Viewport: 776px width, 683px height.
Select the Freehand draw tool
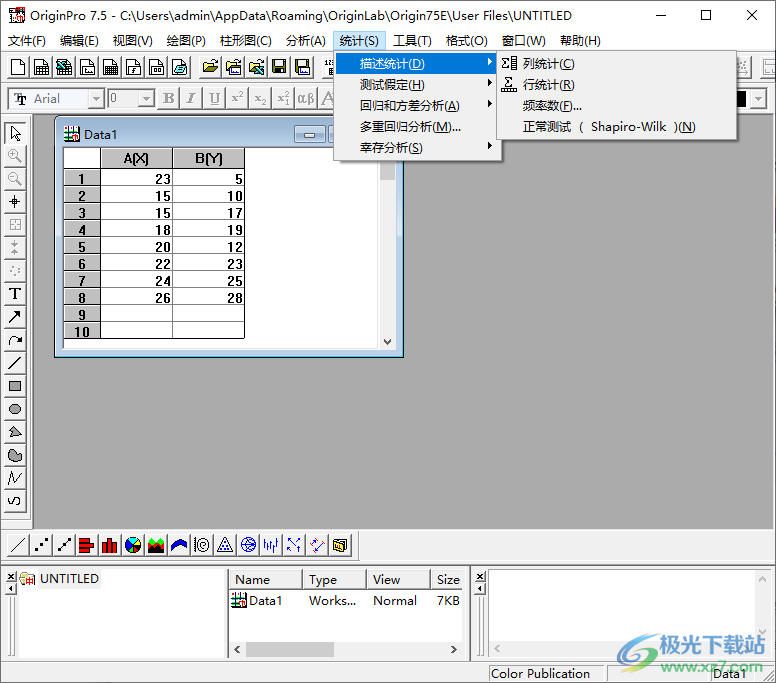15,501
